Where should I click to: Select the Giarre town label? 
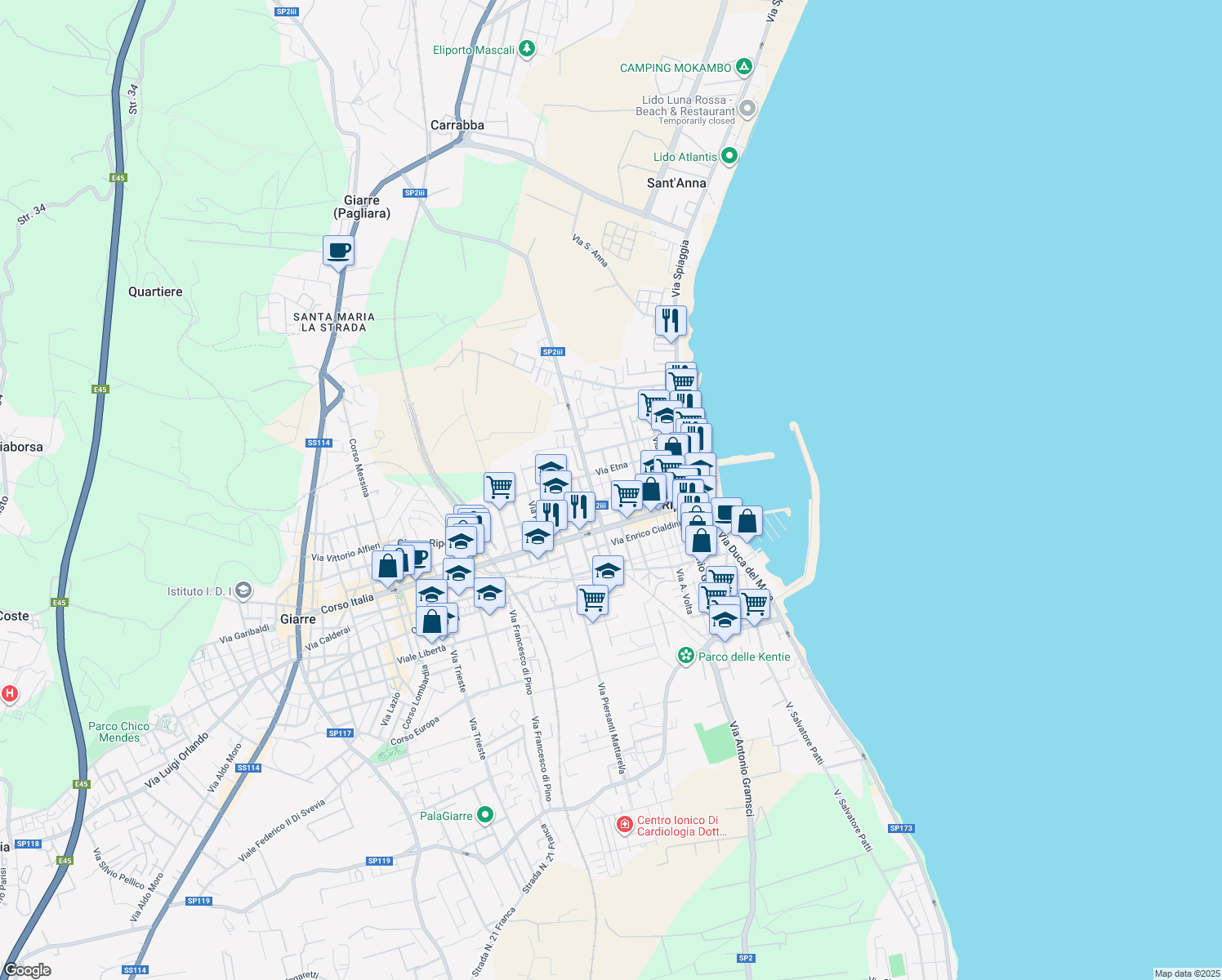click(298, 619)
